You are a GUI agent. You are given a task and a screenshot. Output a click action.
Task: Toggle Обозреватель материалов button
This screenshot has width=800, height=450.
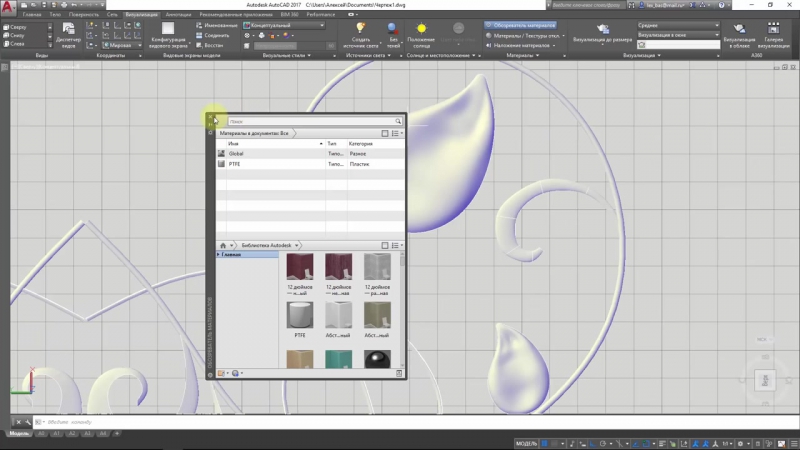pos(520,25)
